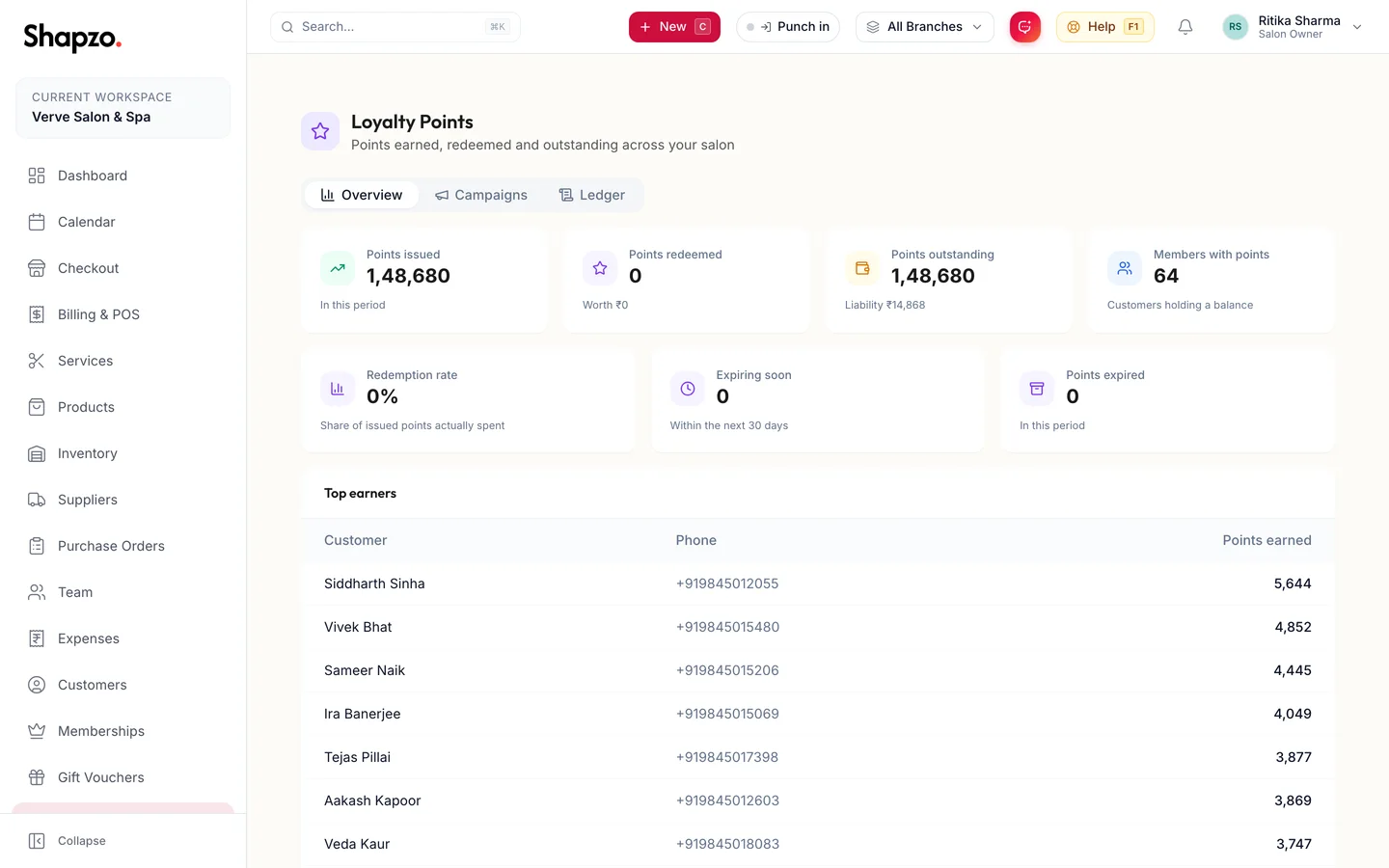This screenshot has width=1389, height=868.
Task: Open Inventory in the sidebar
Action: (123, 453)
